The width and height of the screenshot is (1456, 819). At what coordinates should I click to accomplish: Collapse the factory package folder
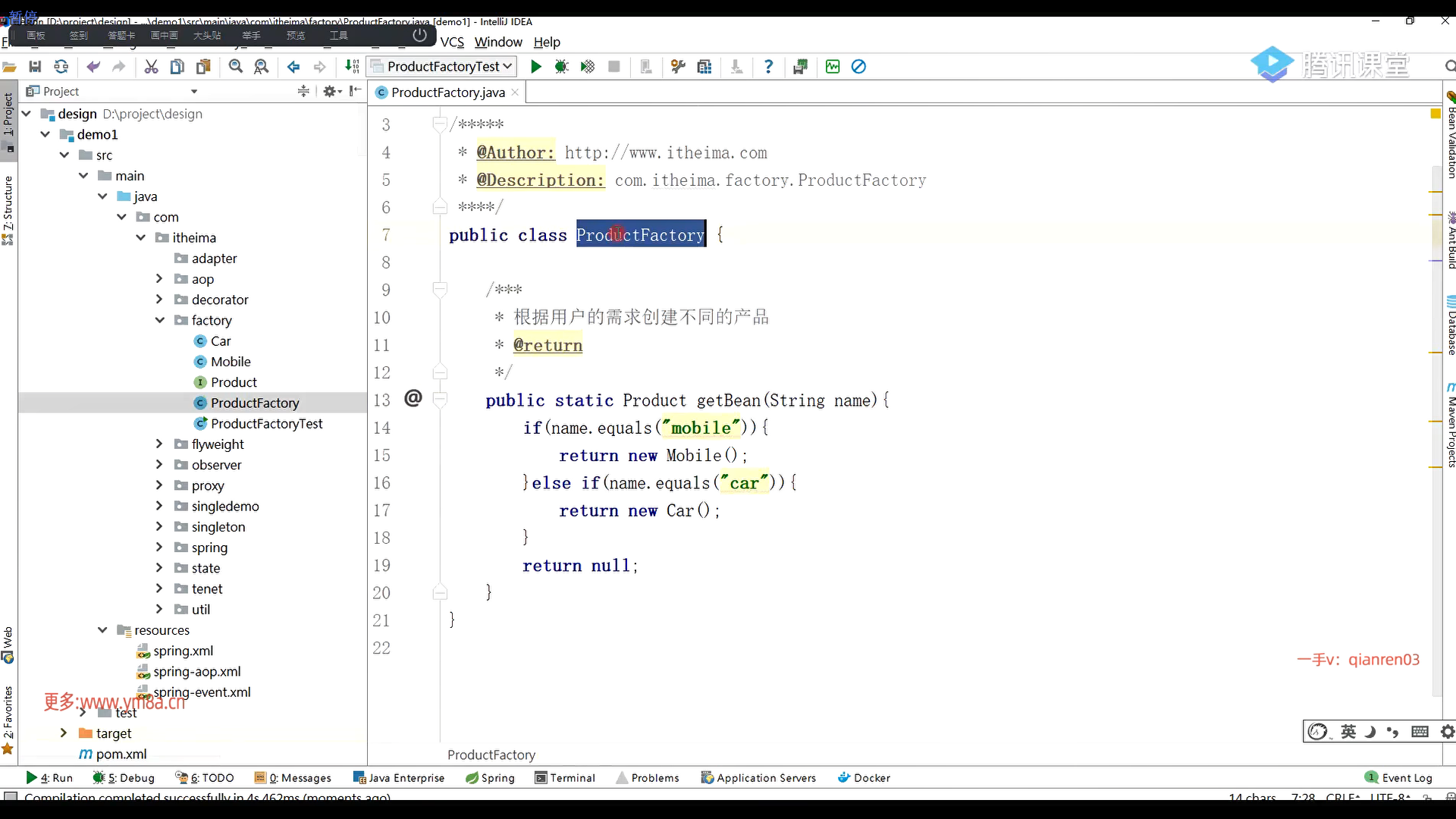point(160,320)
